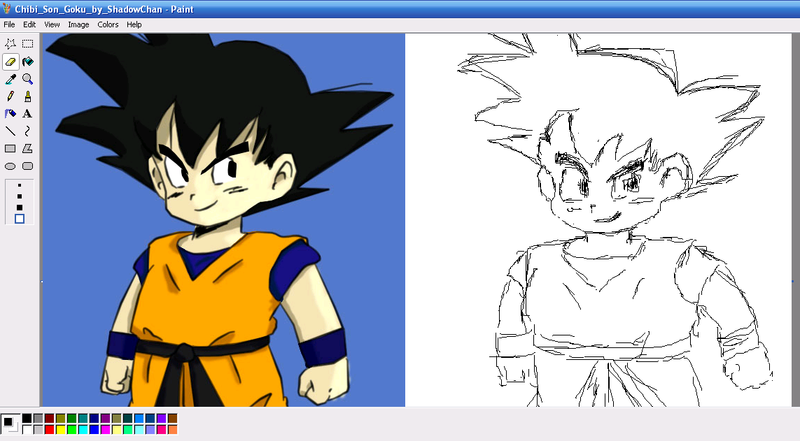
Task: Pick the dark gray palette swatch
Action: pos(38,418)
